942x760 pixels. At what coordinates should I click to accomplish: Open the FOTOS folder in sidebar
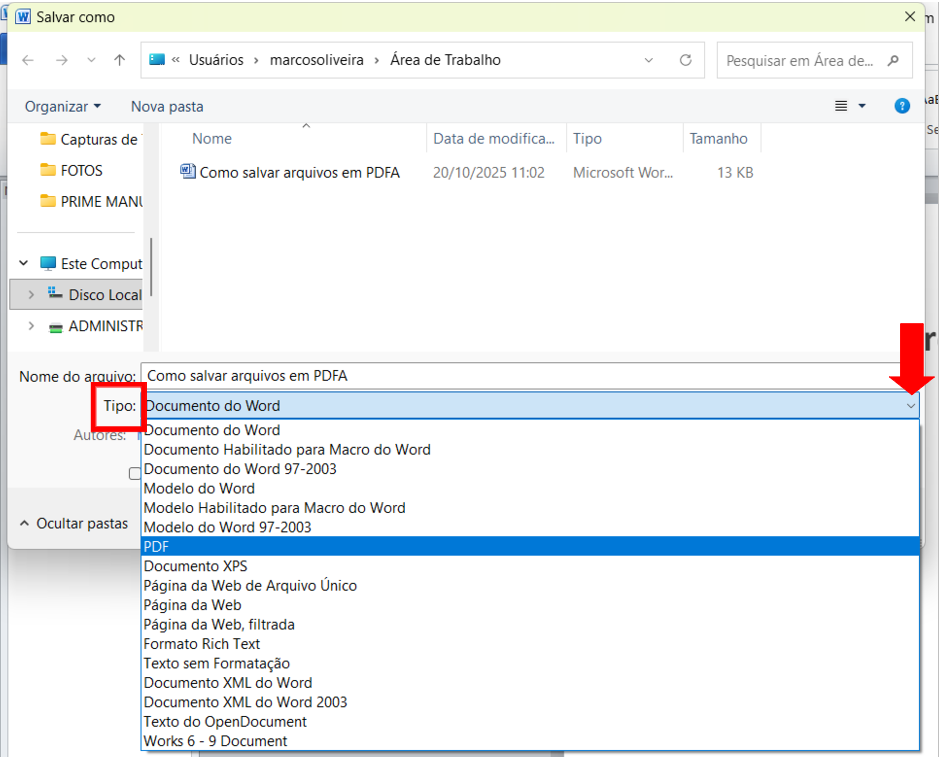point(81,170)
